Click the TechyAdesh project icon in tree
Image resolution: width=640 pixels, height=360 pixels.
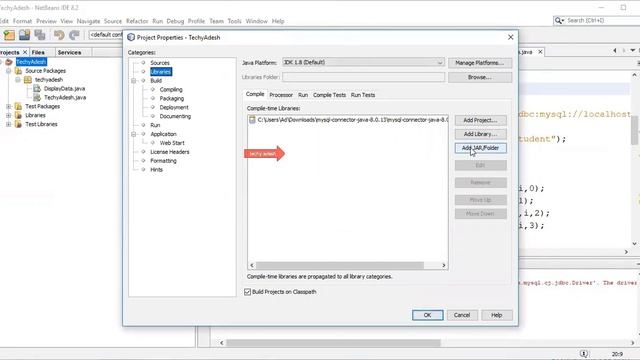(9, 62)
